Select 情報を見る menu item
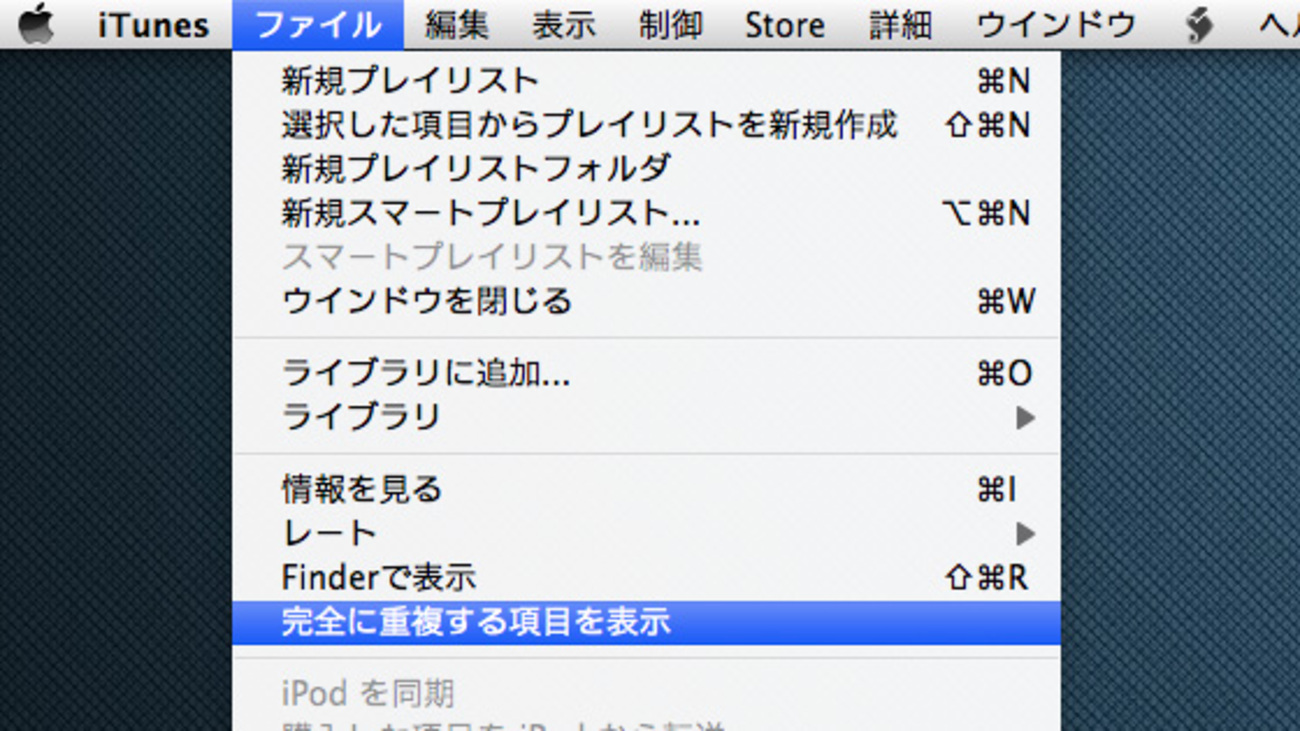 coord(646,490)
